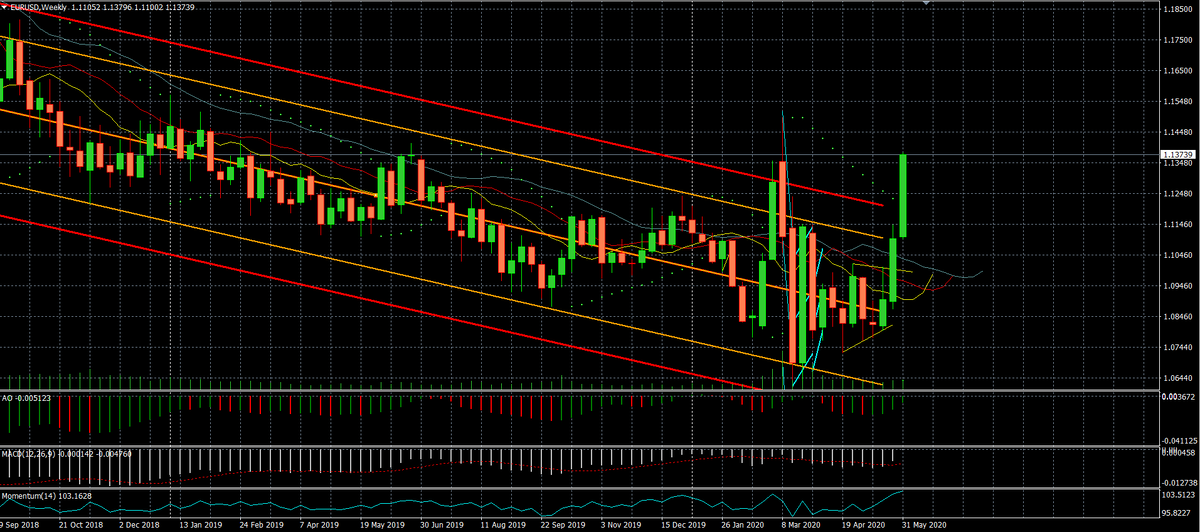1200x532 pixels.
Task: Click the 1.14480 price scale value
Action: (x=1178, y=132)
